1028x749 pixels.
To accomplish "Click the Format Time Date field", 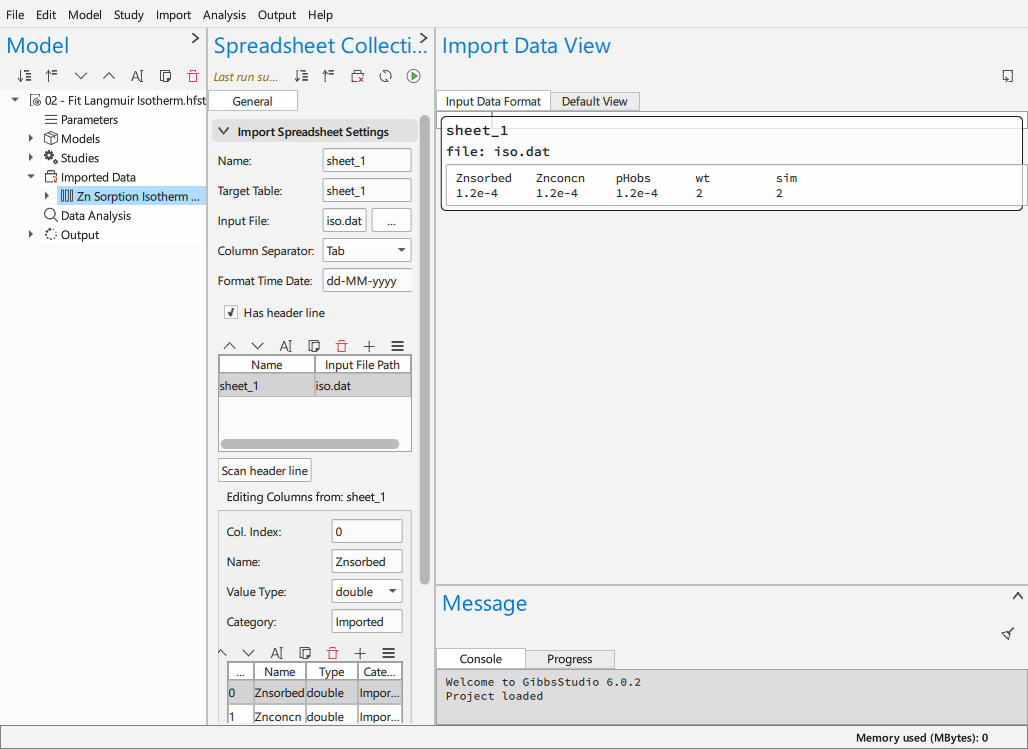I will click(x=367, y=281).
